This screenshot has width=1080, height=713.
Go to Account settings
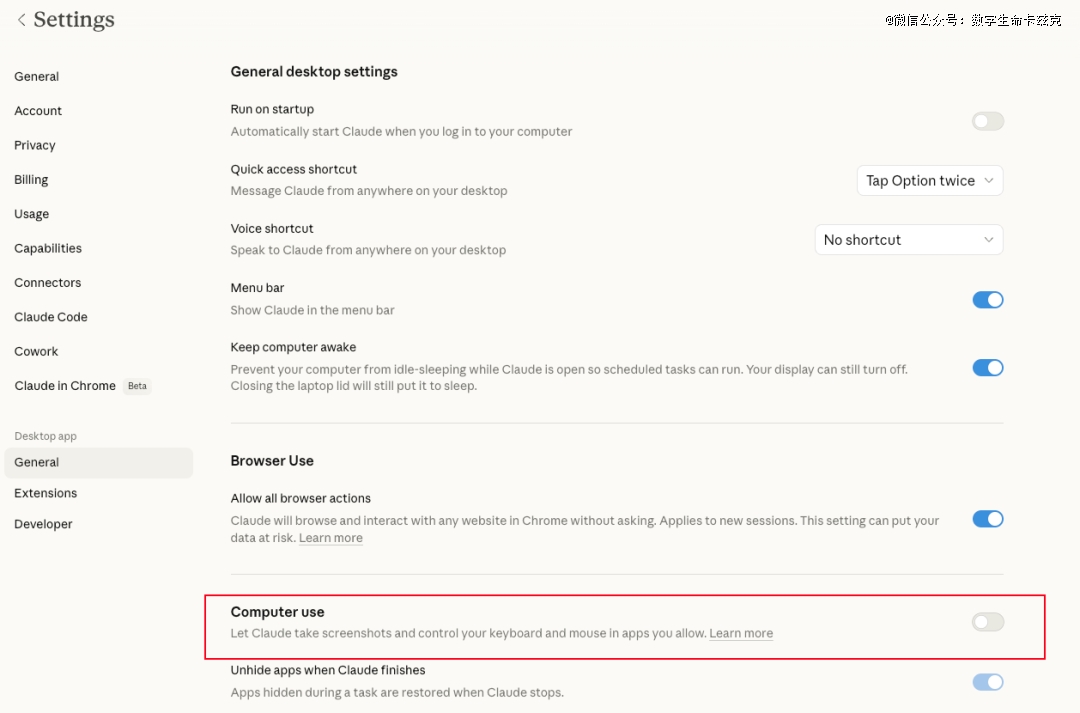click(38, 111)
